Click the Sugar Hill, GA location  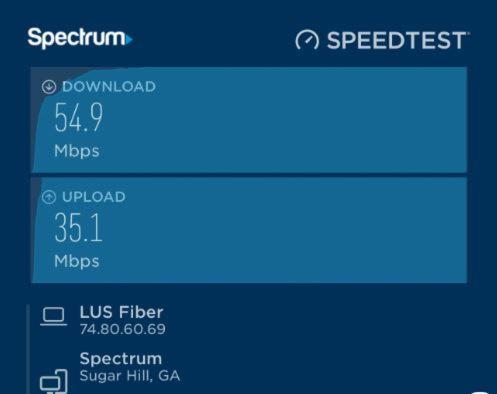point(130,376)
